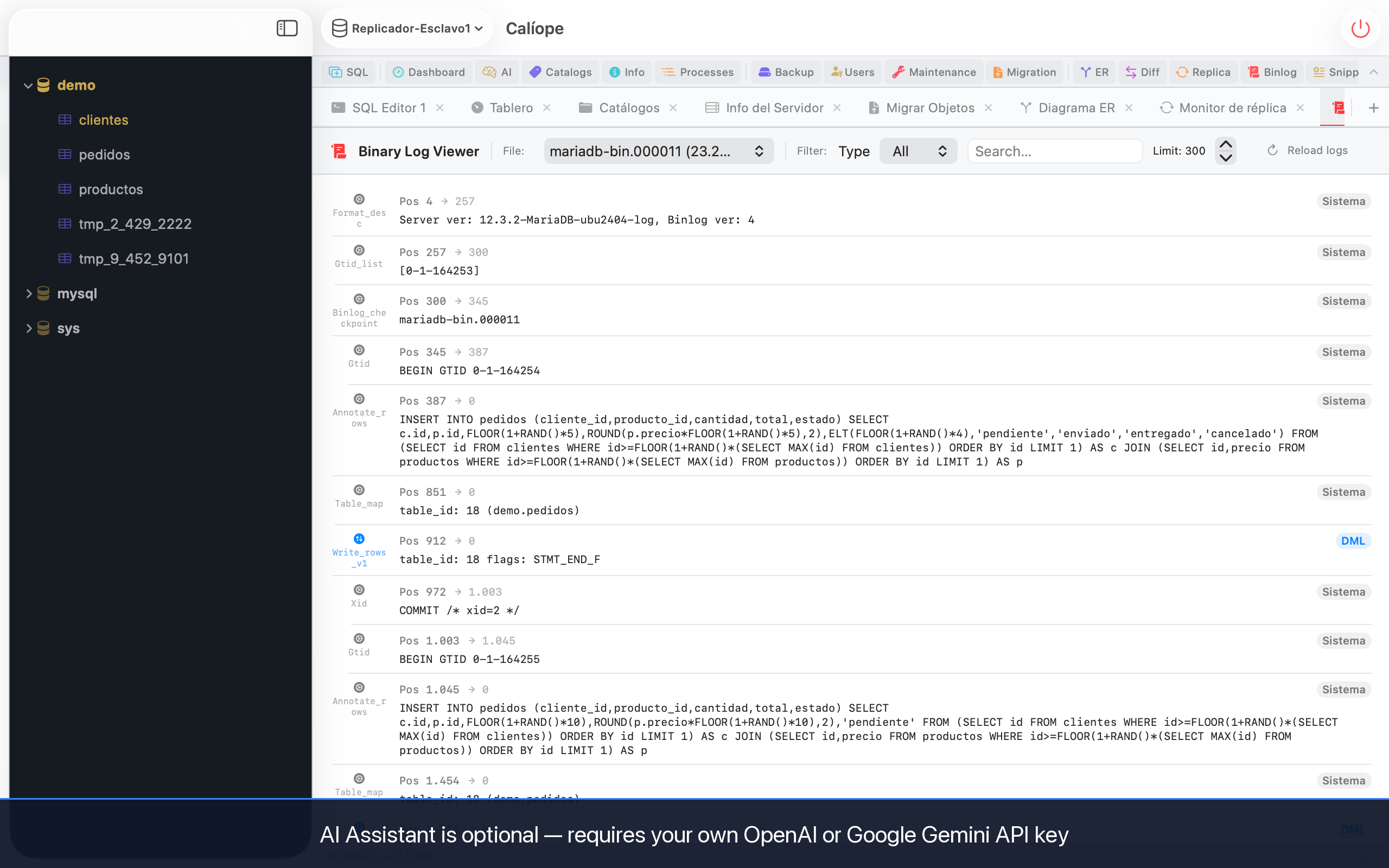Click the Search logs field
This screenshot has height=868, width=1389.
click(x=1054, y=151)
